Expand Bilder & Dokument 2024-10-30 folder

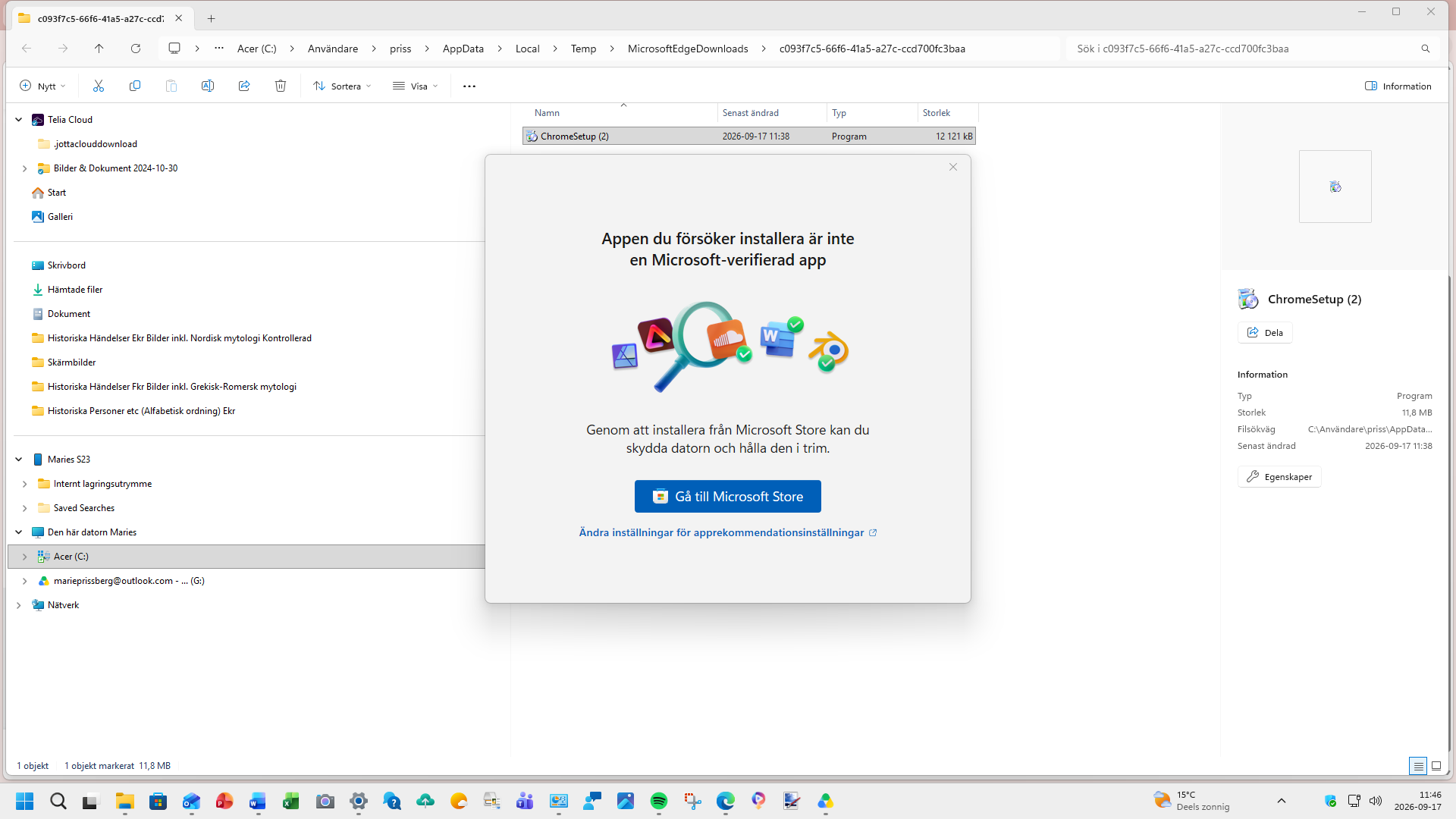click(x=25, y=168)
